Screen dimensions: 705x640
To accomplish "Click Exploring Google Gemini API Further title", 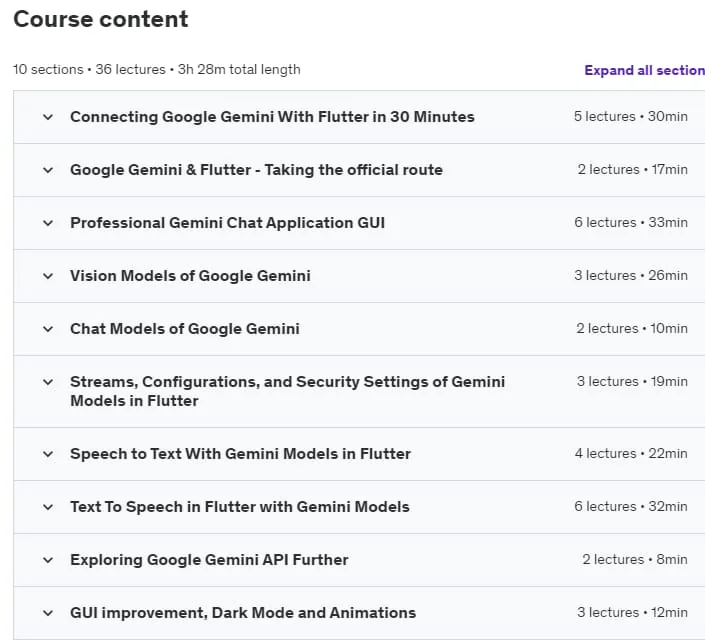I will (x=209, y=560).
